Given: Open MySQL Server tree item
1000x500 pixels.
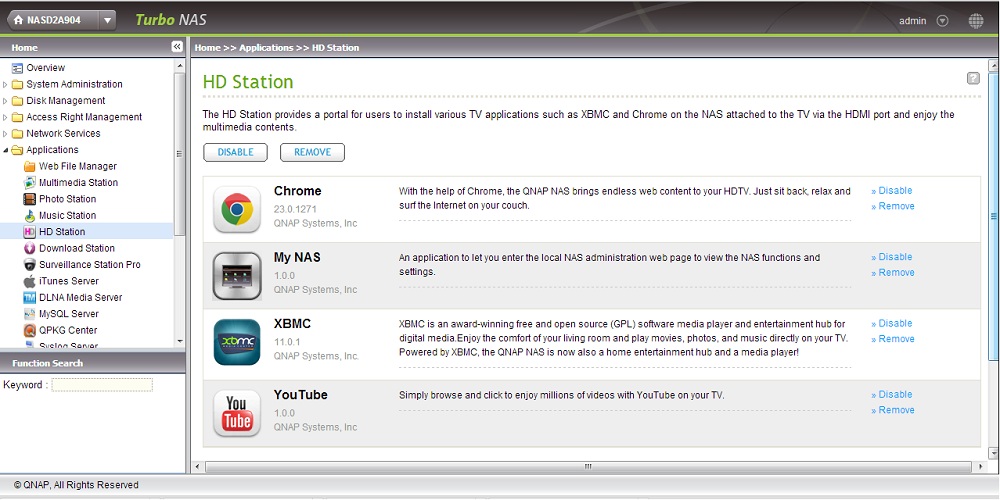Looking at the screenshot, I should coord(69,314).
